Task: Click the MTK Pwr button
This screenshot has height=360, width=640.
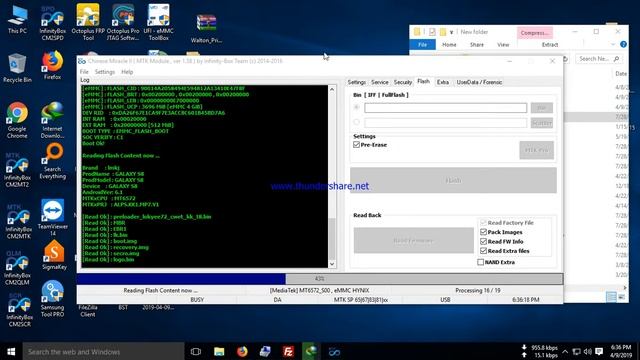Action: pos(536,150)
